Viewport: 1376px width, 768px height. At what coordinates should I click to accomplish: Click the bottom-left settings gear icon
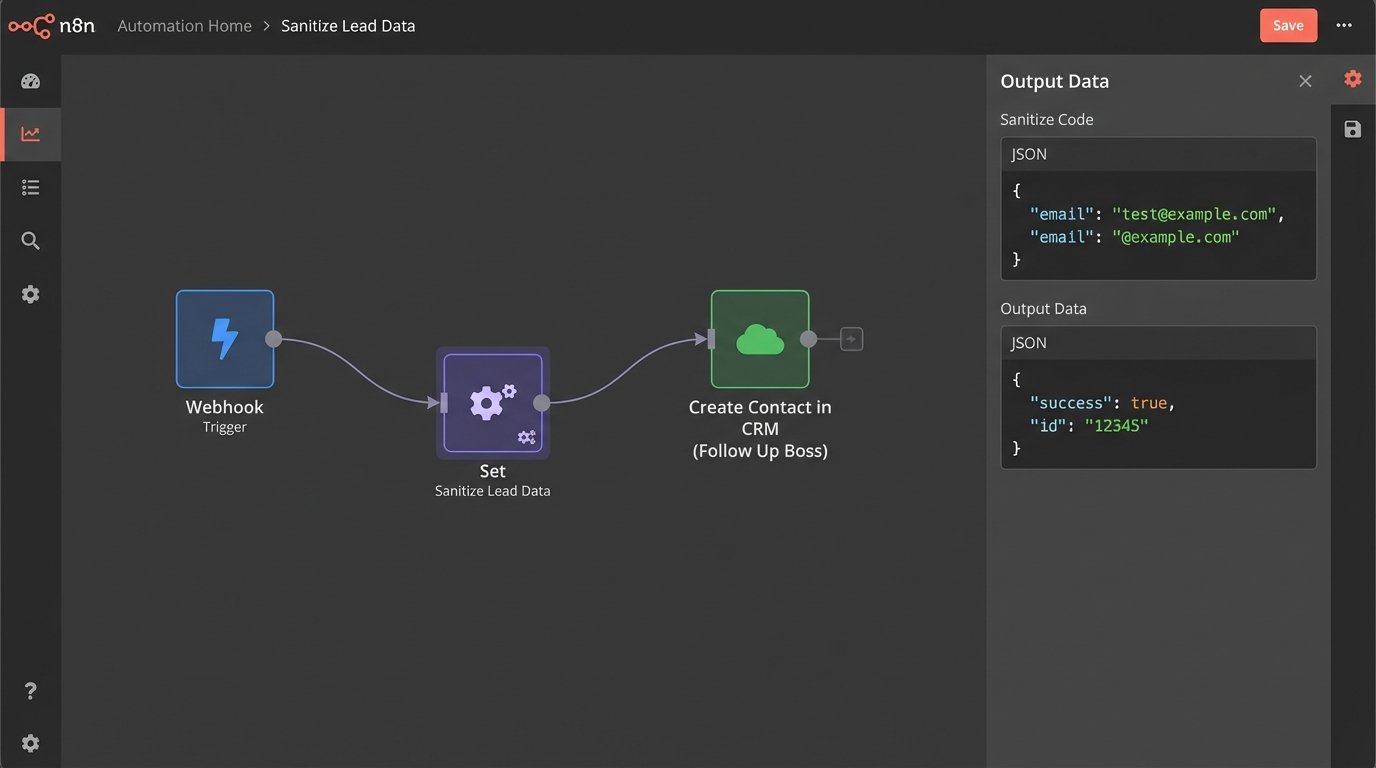30,743
